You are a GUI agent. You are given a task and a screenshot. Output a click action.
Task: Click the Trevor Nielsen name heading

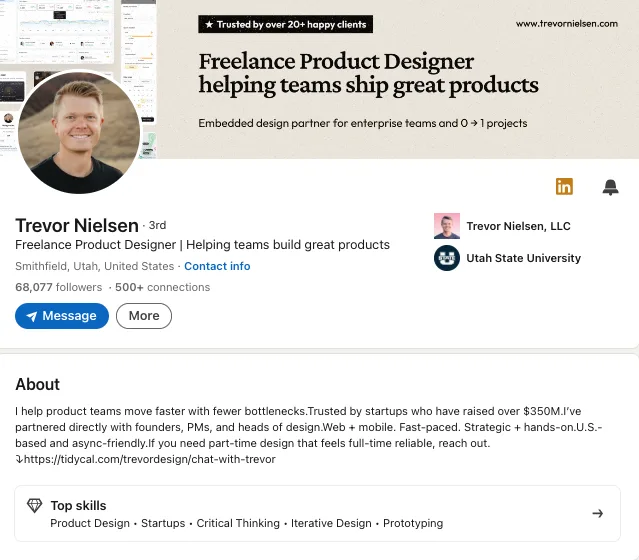[77, 225]
